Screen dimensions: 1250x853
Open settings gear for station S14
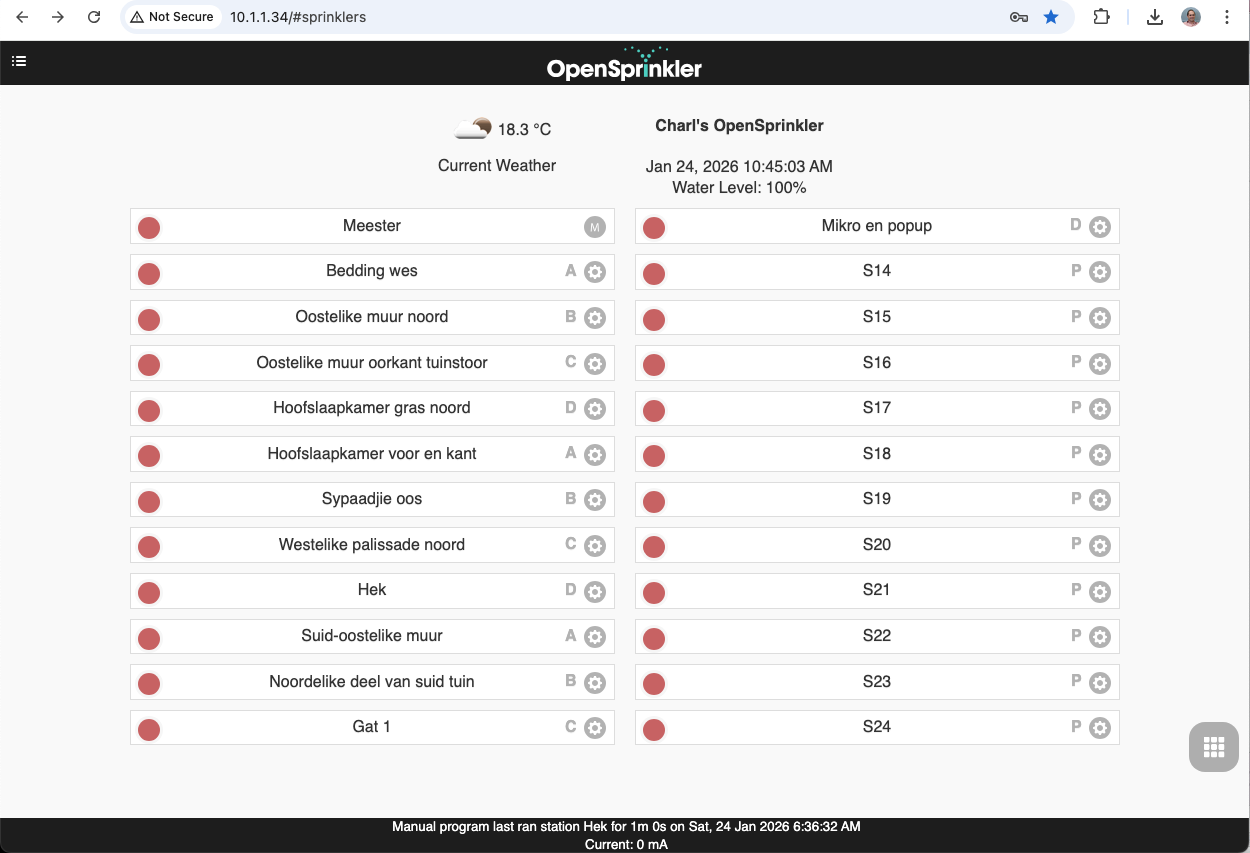pyautogui.click(x=1100, y=272)
